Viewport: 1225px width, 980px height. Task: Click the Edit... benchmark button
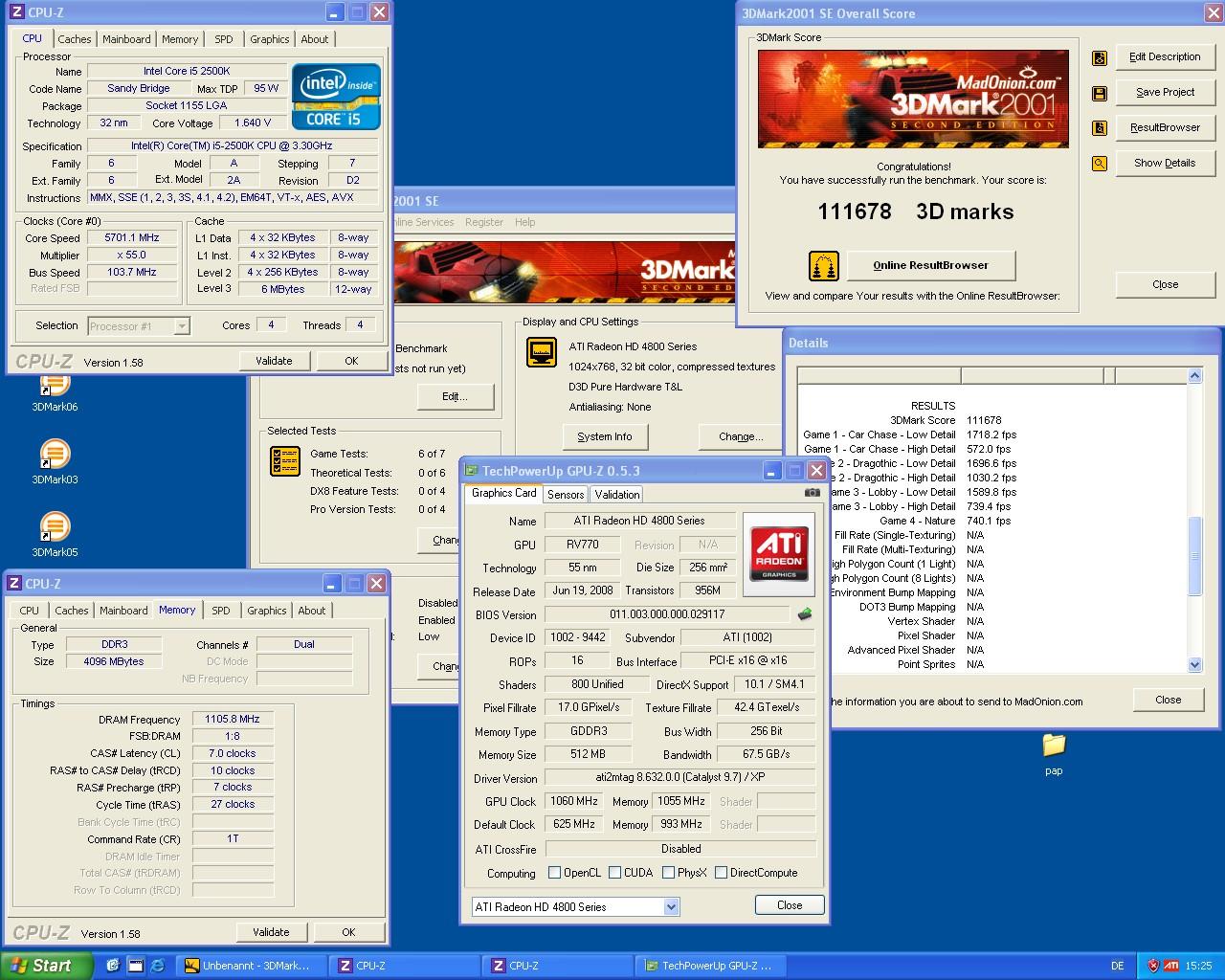455,396
